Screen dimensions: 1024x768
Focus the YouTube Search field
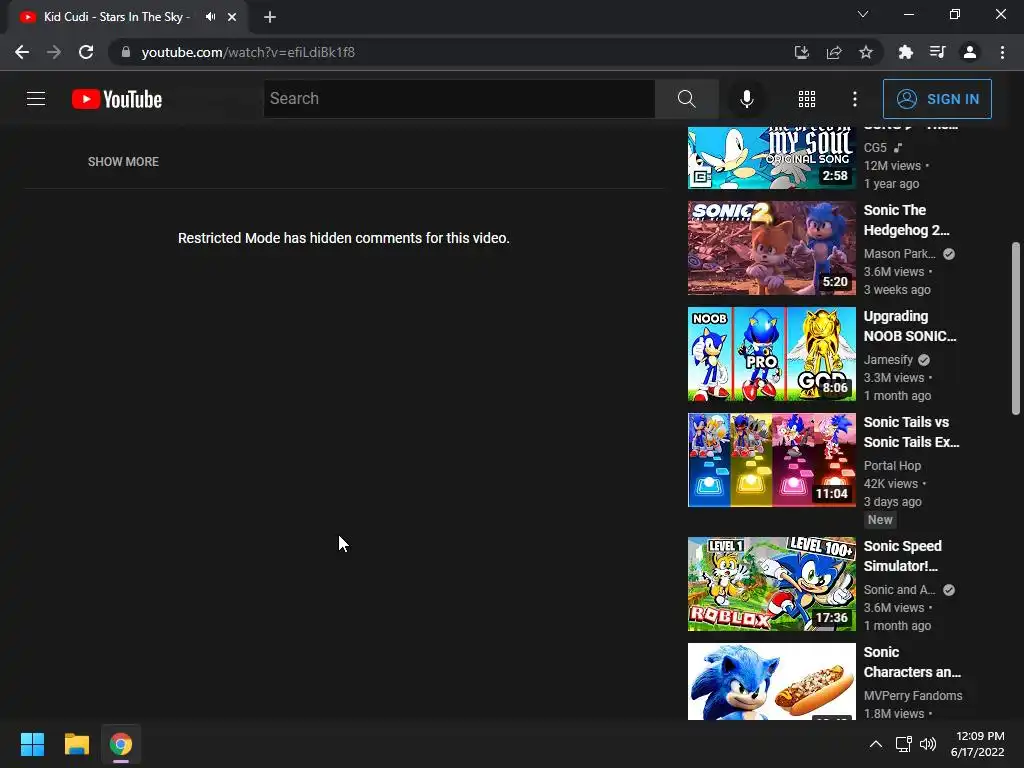(459, 99)
